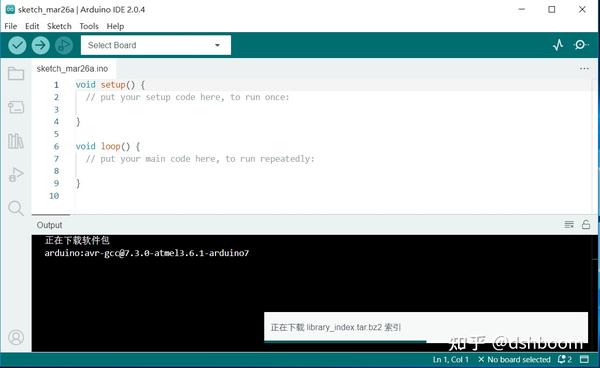Open the Debug sidebar panel
Viewport: 600px width, 368px height.
(x=16, y=175)
